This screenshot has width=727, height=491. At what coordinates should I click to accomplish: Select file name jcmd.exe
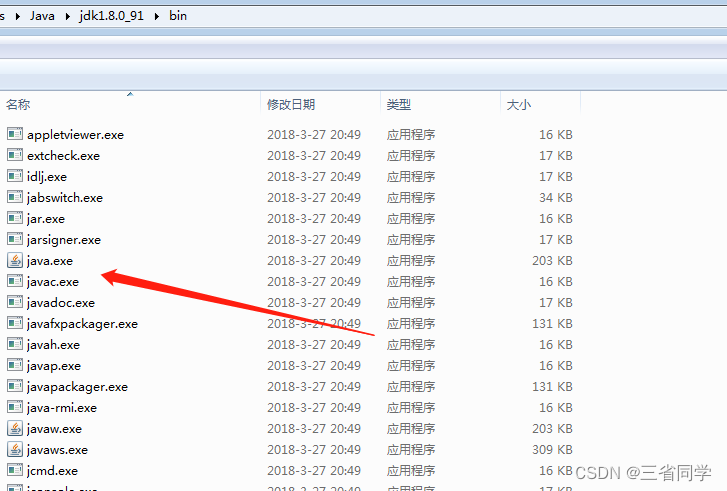(x=52, y=471)
